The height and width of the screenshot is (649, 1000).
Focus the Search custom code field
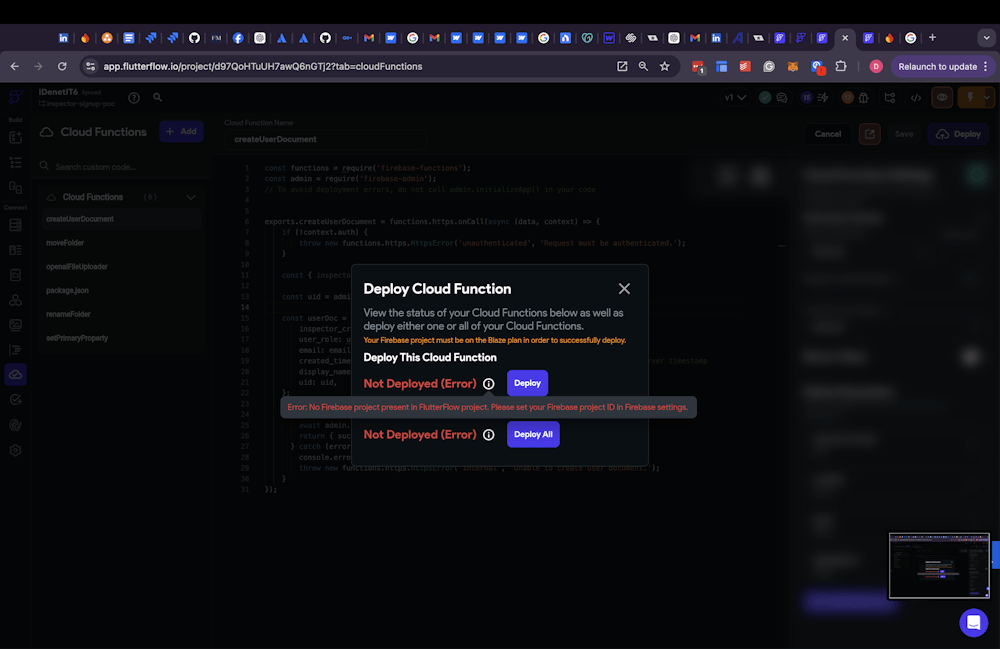click(121, 166)
